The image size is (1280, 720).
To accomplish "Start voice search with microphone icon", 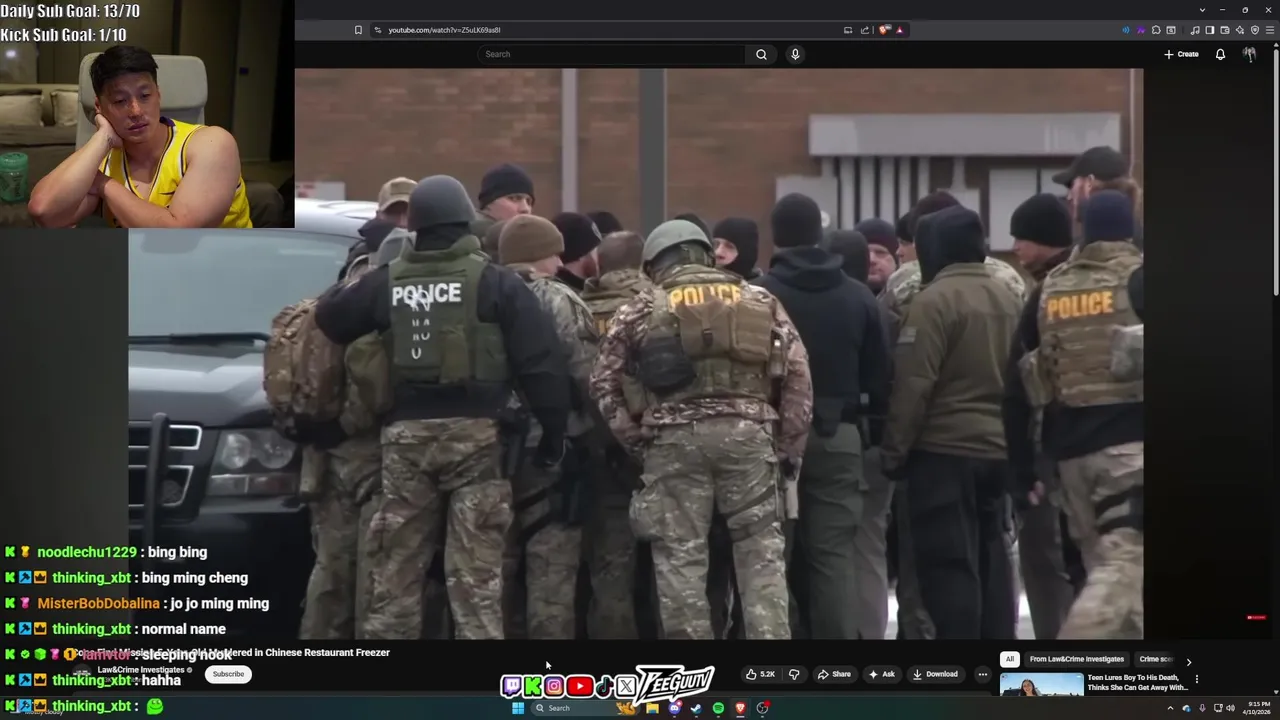I will pyautogui.click(x=795, y=54).
